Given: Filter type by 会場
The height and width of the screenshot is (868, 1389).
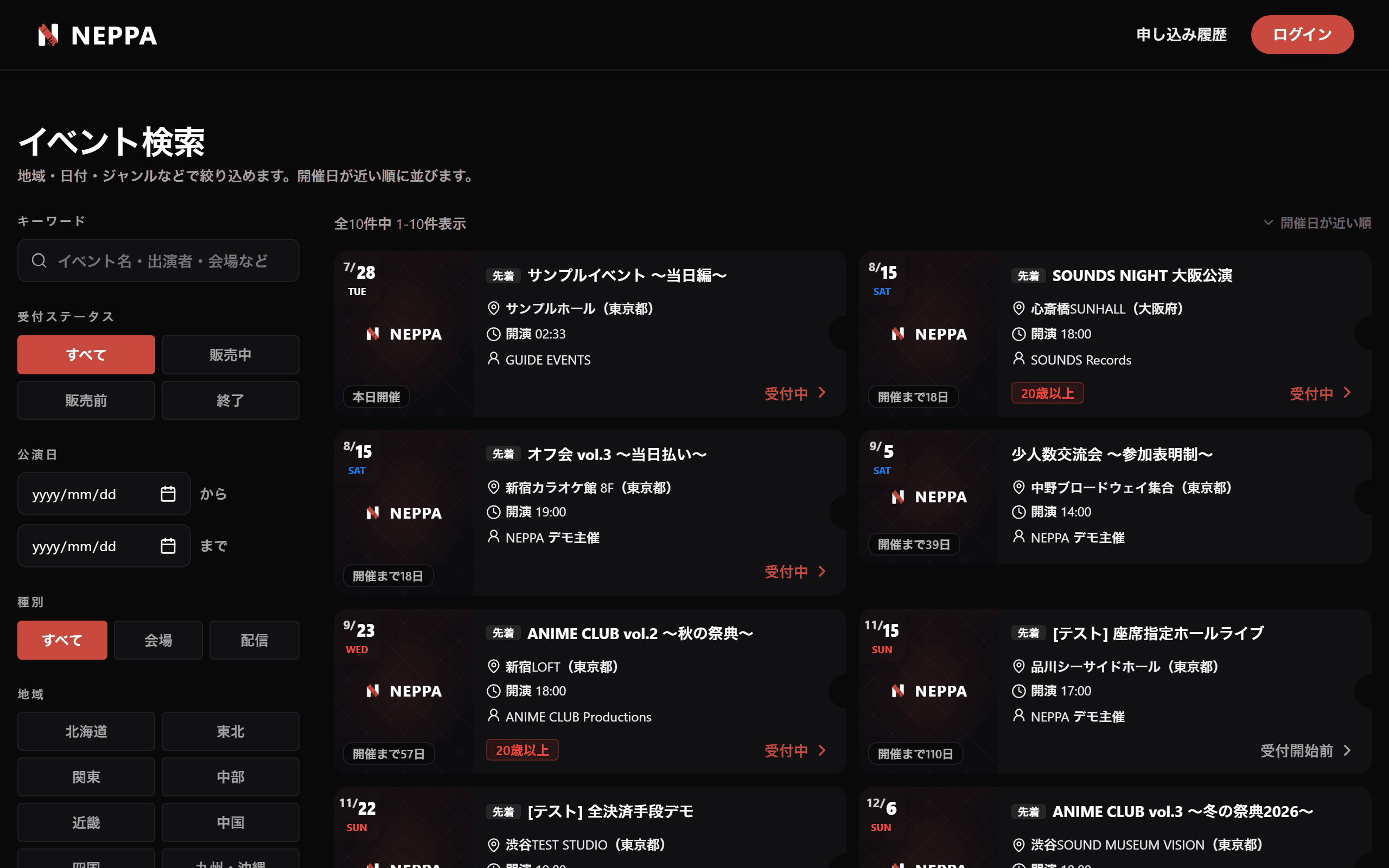Looking at the screenshot, I should tap(158, 640).
